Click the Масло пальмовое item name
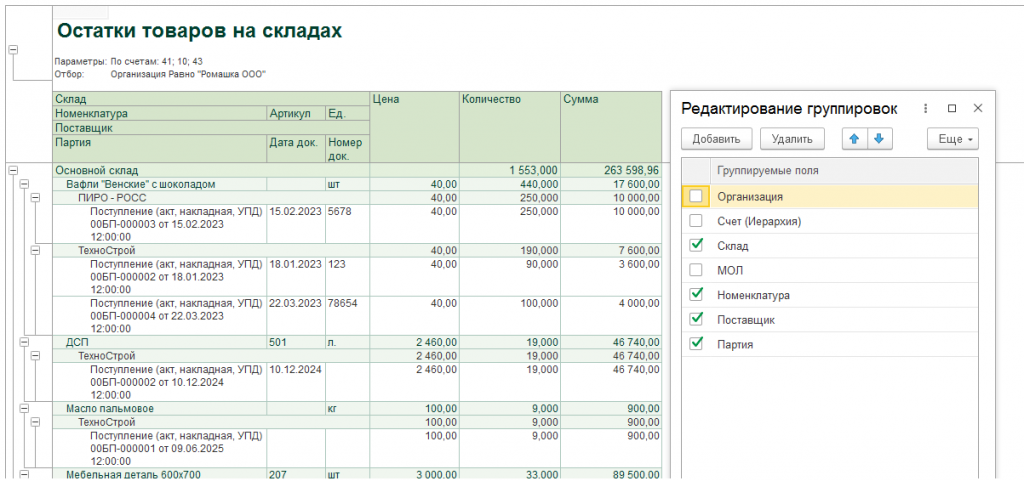Viewport: 1024px width, 481px height. (x=110, y=409)
